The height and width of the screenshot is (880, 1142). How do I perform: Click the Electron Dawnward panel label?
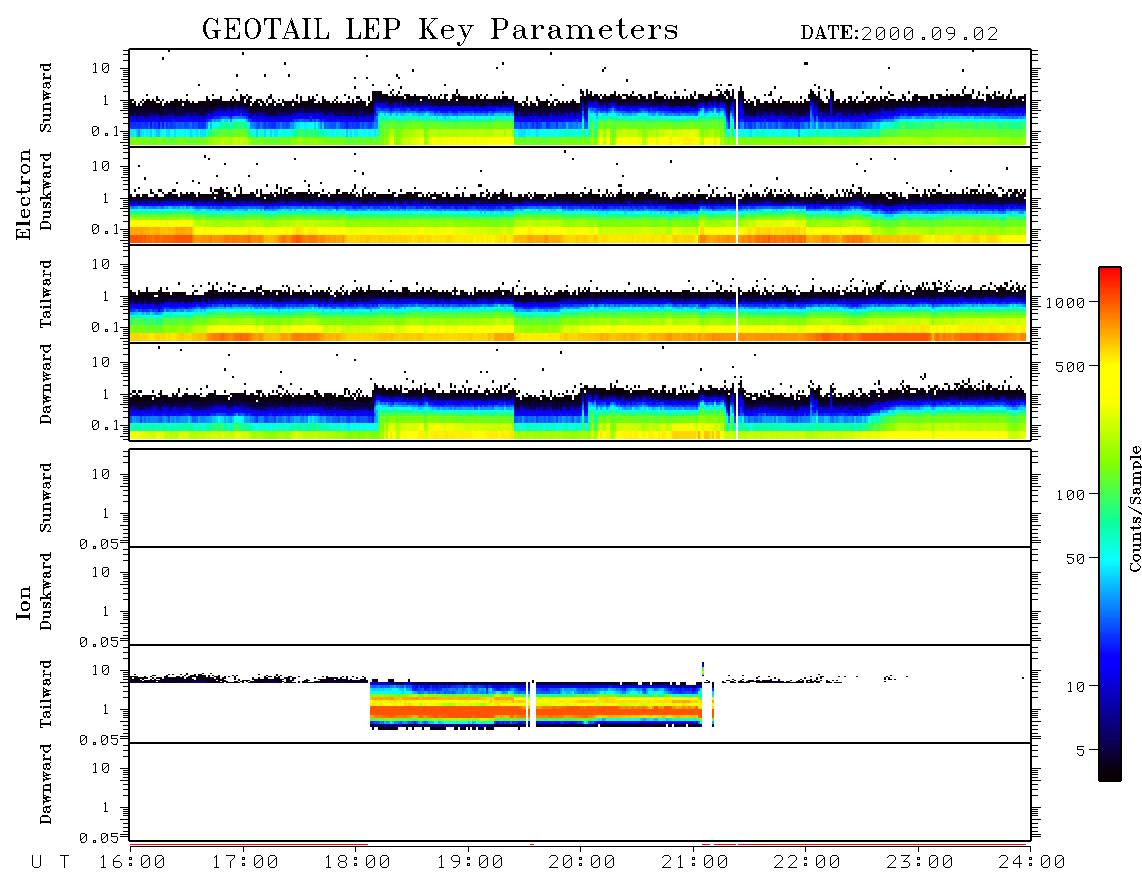45,384
